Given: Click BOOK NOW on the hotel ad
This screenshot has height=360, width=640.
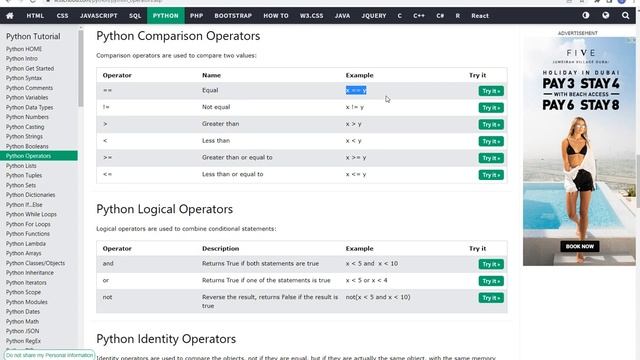Looking at the screenshot, I should point(580,246).
